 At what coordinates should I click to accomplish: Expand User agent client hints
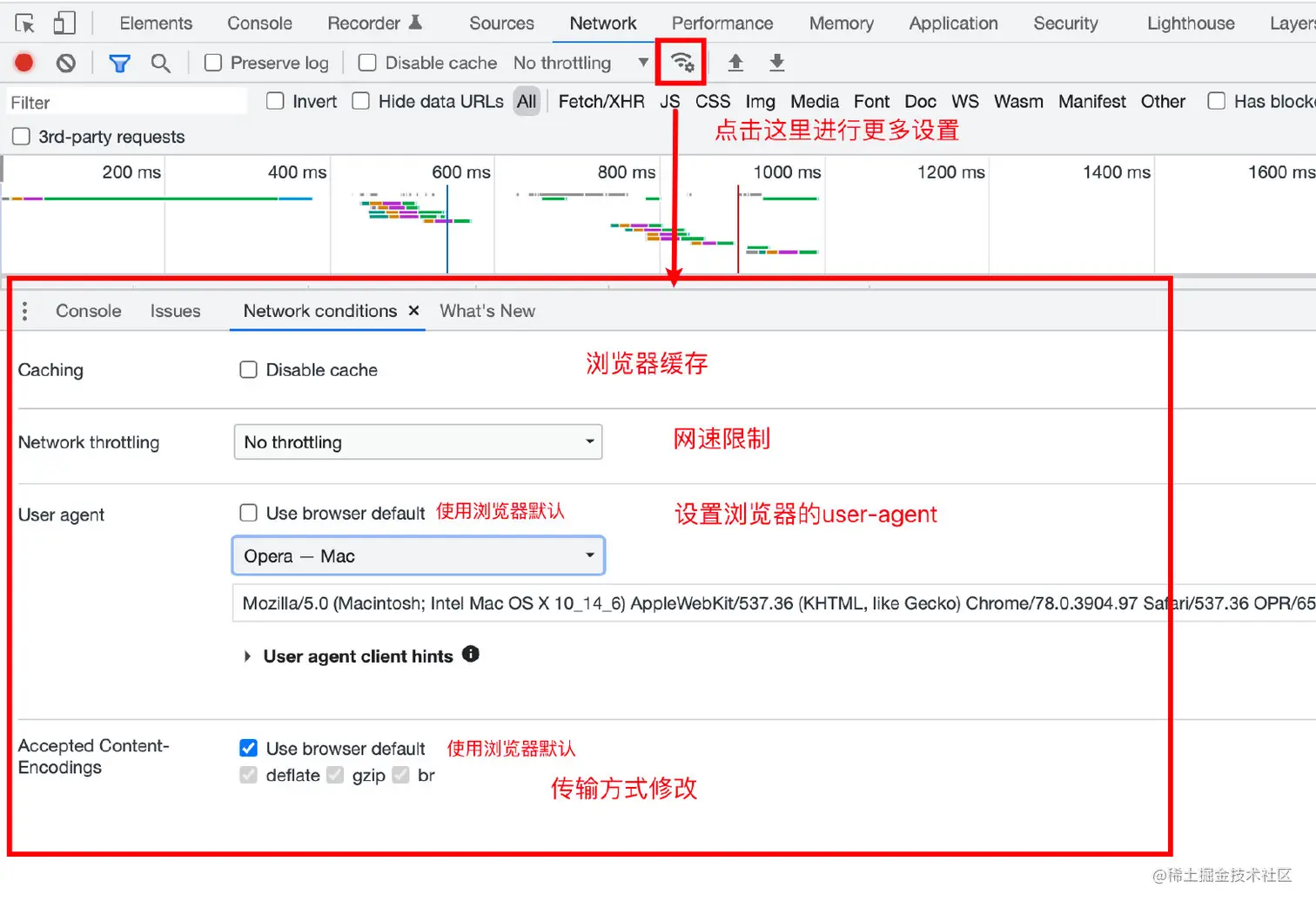[x=247, y=656]
